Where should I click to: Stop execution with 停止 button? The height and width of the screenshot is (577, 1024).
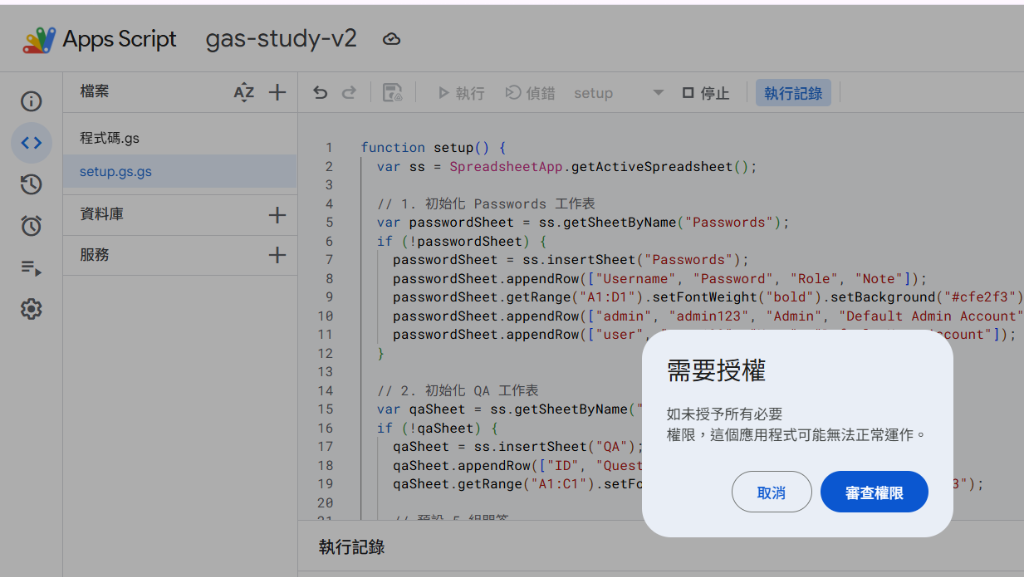click(x=705, y=93)
